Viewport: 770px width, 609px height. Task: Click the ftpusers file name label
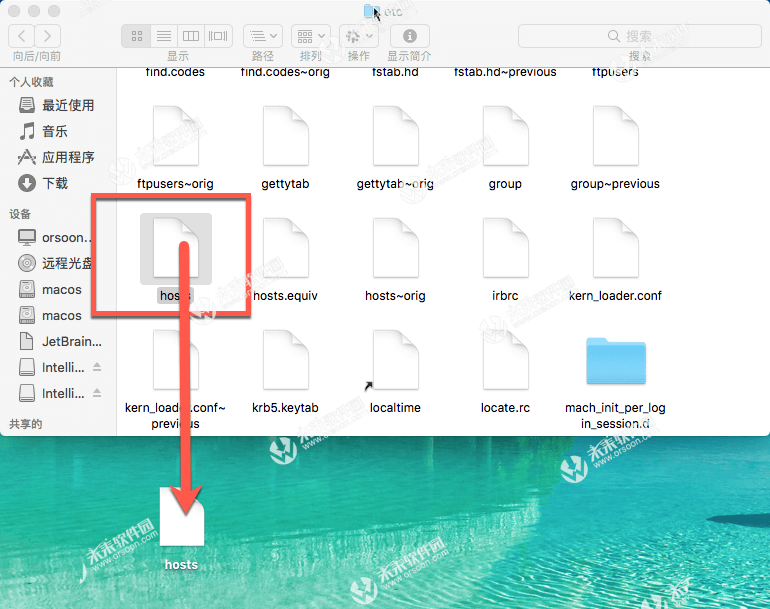(615, 72)
